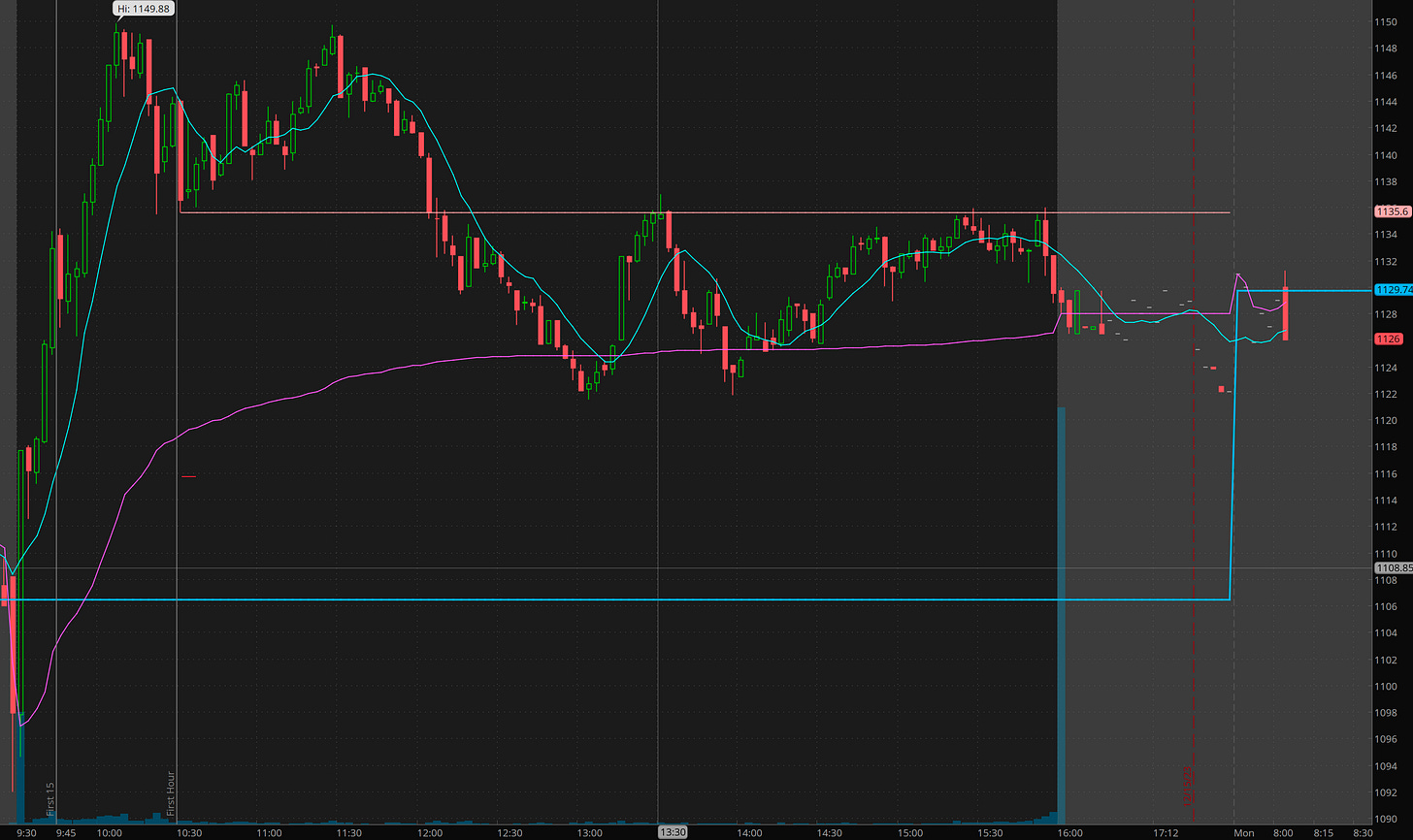This screenshot has height=840, width=1413.
Task: Click the 11:00 time axis label
Action: coord(269,832)
